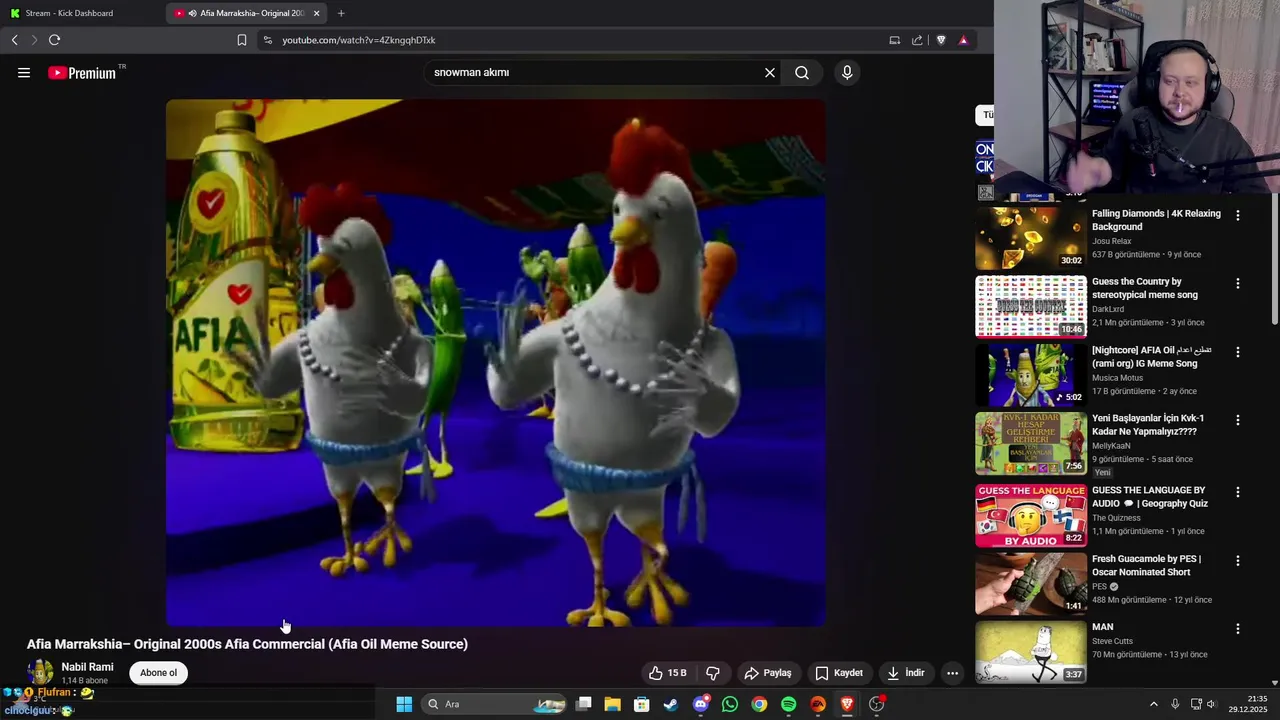The image size is (1280, 720).
Task: Share this page from address bar
Action: point(917,40)
